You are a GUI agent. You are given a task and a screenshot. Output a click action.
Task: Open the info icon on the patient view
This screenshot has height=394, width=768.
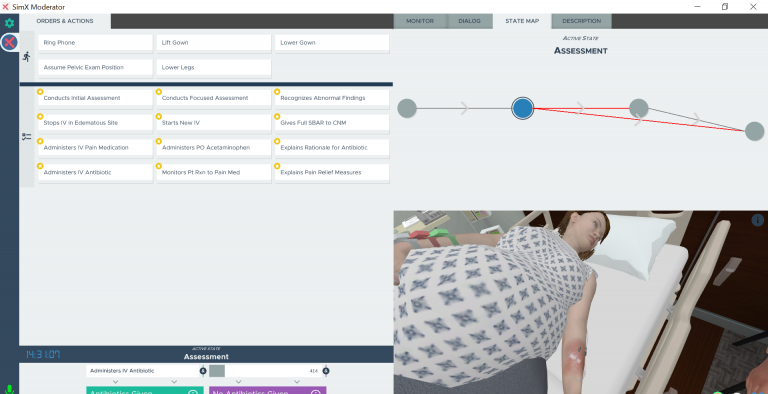point(757,220)
